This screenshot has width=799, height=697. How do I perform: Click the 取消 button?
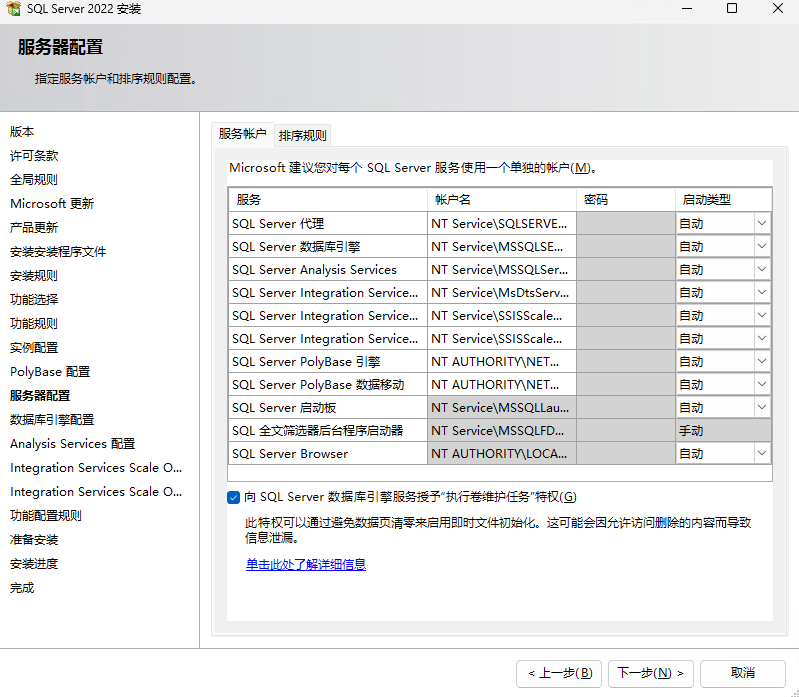743,673
